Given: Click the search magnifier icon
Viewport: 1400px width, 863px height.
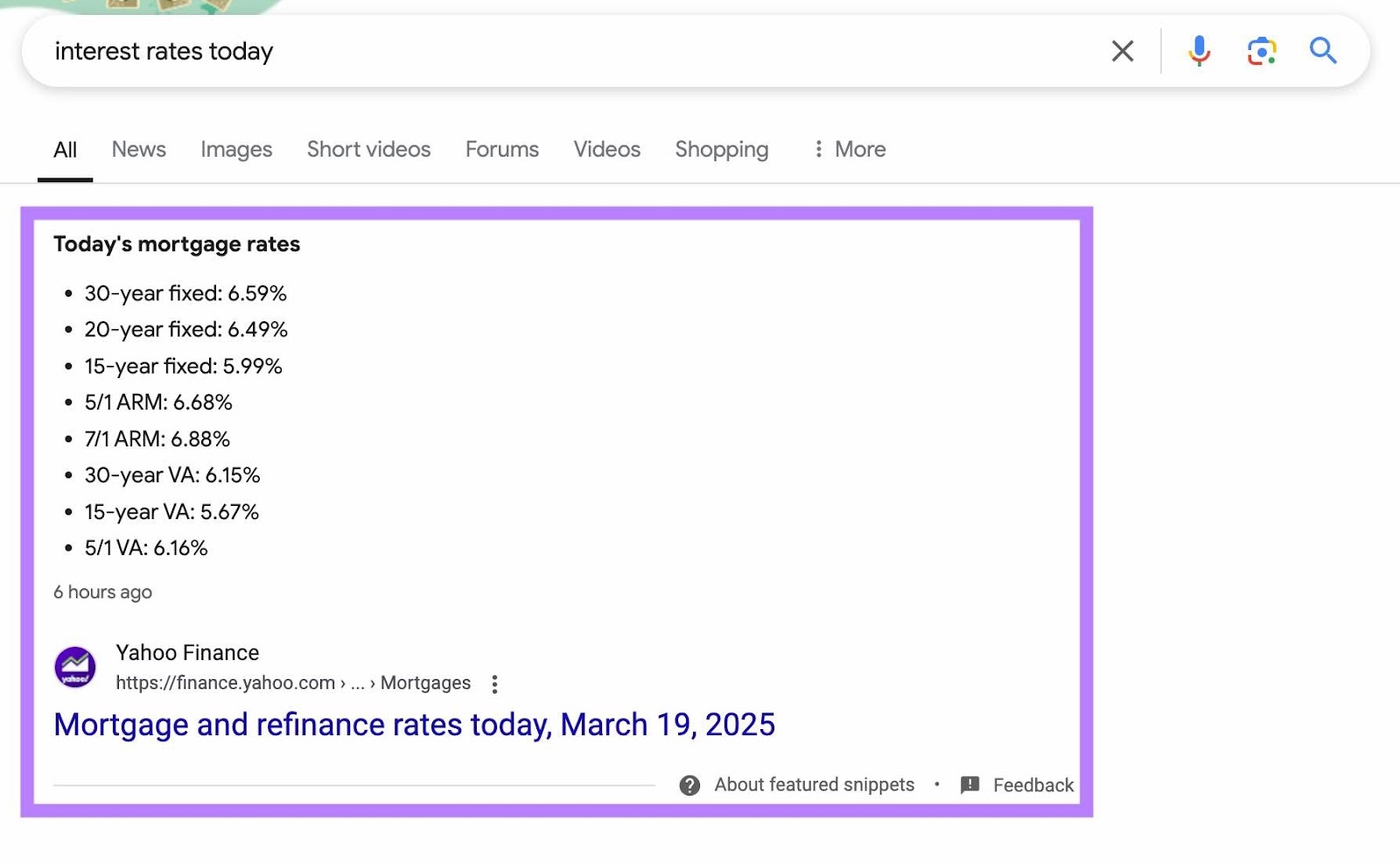Looking at the screenshot, I should [x=1323, y=52].
